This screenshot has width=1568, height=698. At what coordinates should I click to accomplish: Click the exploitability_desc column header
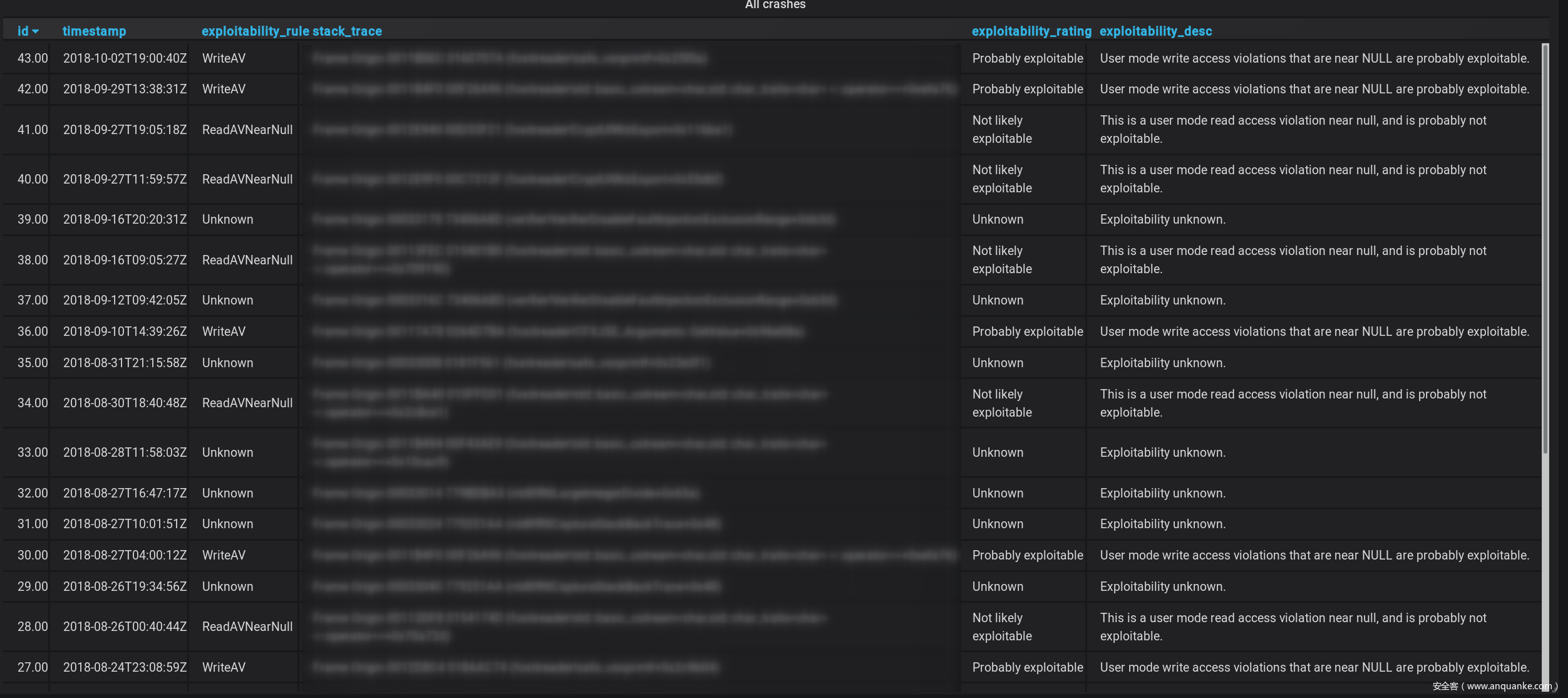1155,31
